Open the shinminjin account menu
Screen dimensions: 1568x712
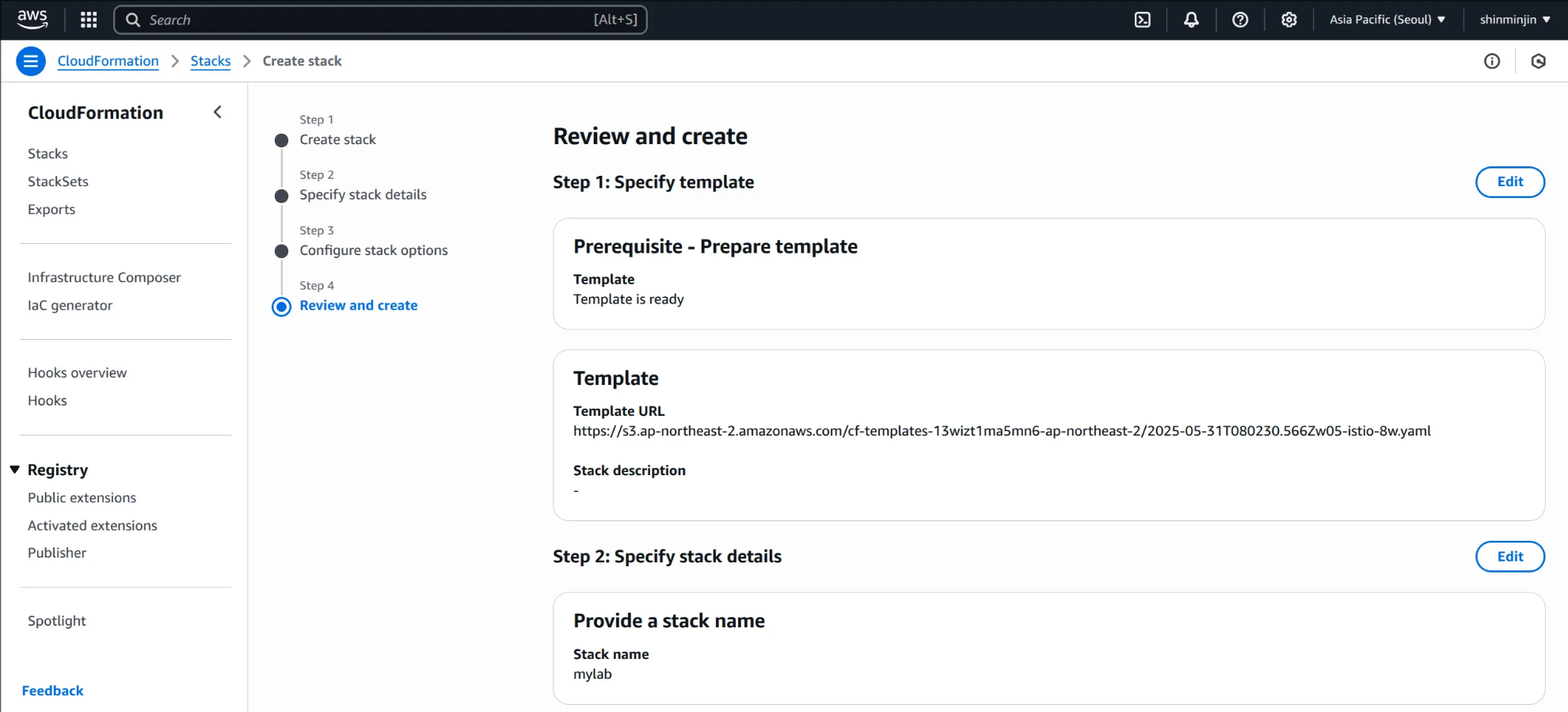click(1515, 20)
